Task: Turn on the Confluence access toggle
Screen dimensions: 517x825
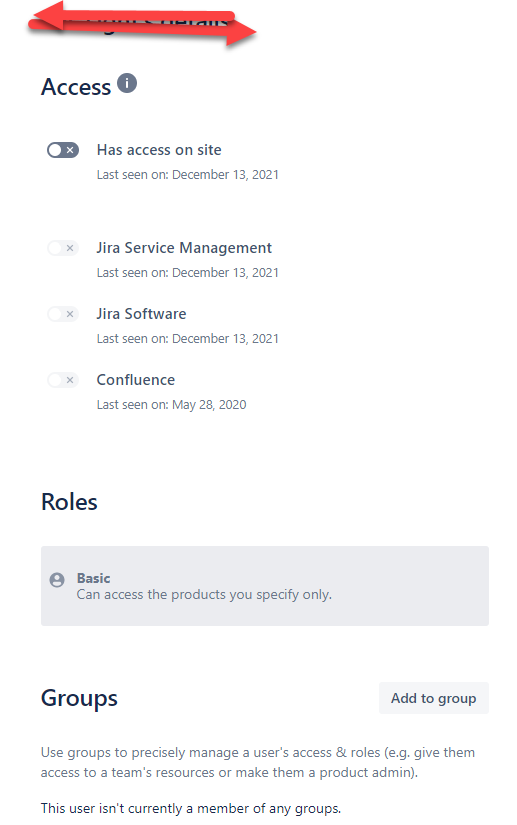Action: (x=63, y=380)
